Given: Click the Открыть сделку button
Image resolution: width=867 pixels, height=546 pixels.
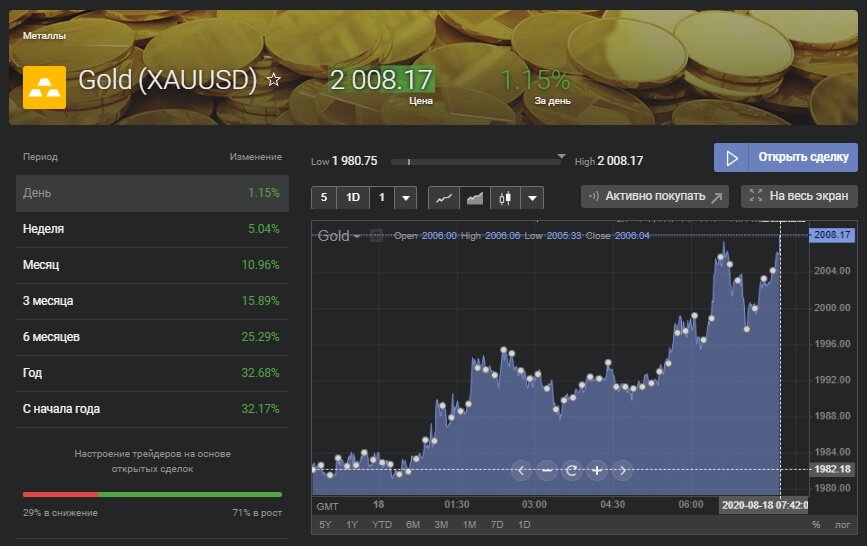Looking at the screenshot, I should tap(785, 158).
